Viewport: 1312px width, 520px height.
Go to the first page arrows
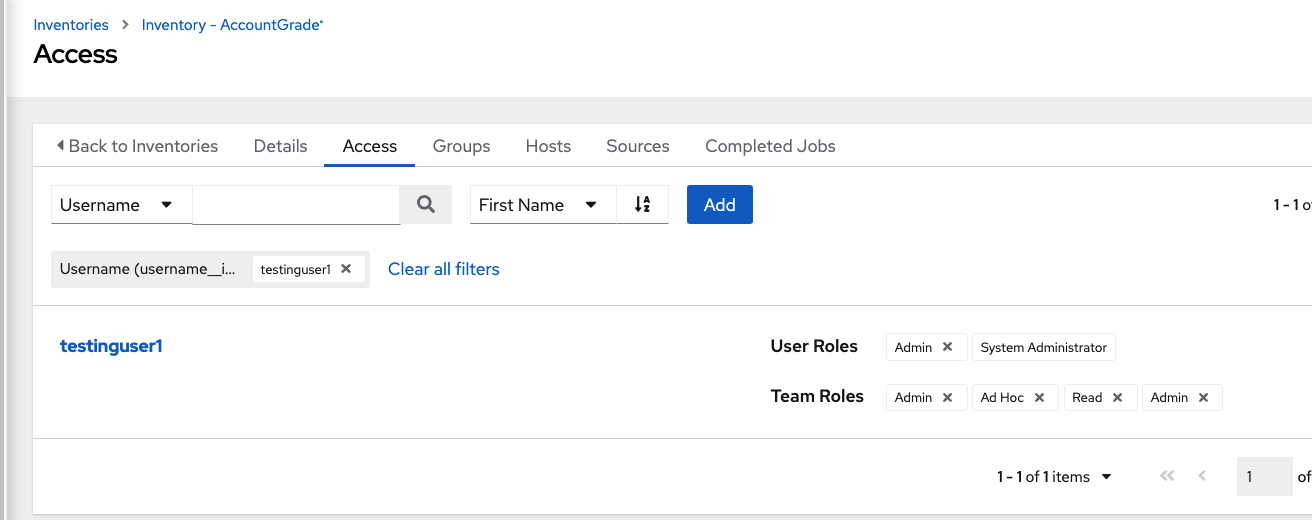1166,477
